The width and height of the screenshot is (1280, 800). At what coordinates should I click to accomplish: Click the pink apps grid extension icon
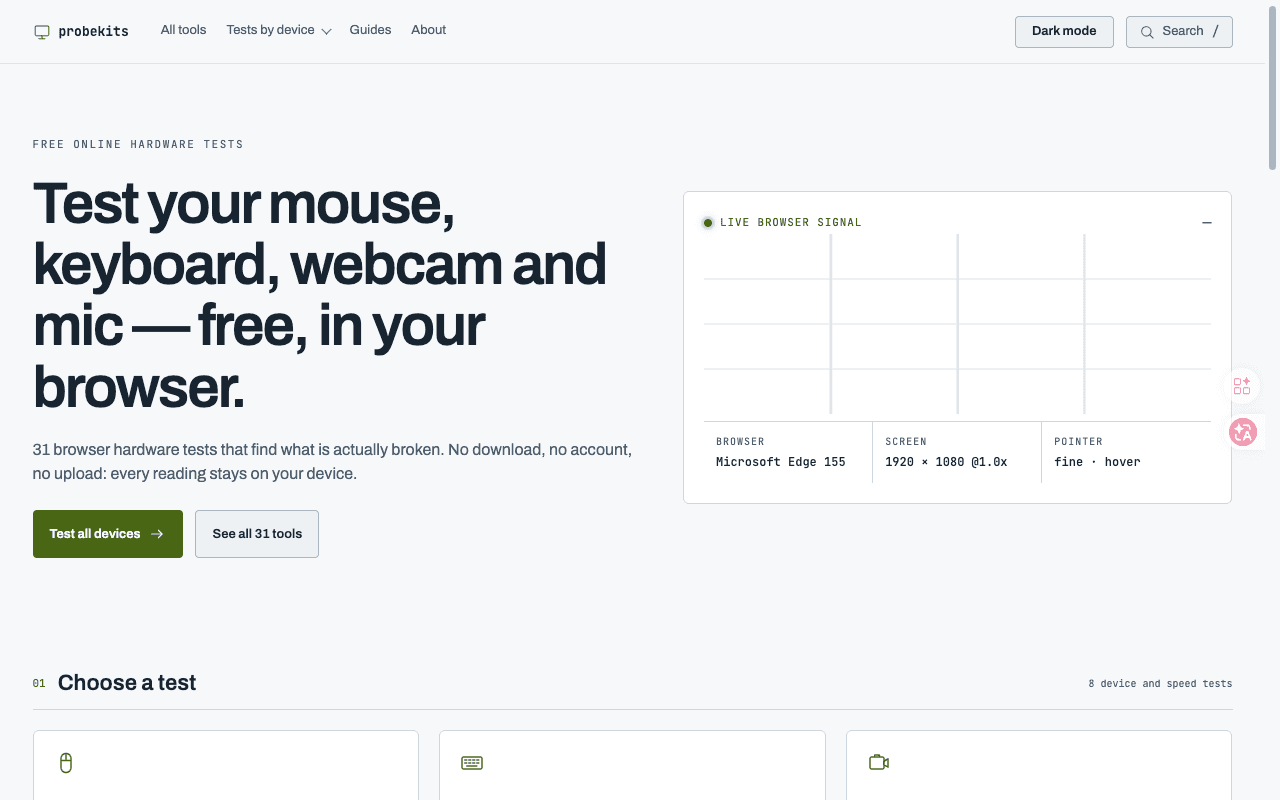click(1242, 386)
